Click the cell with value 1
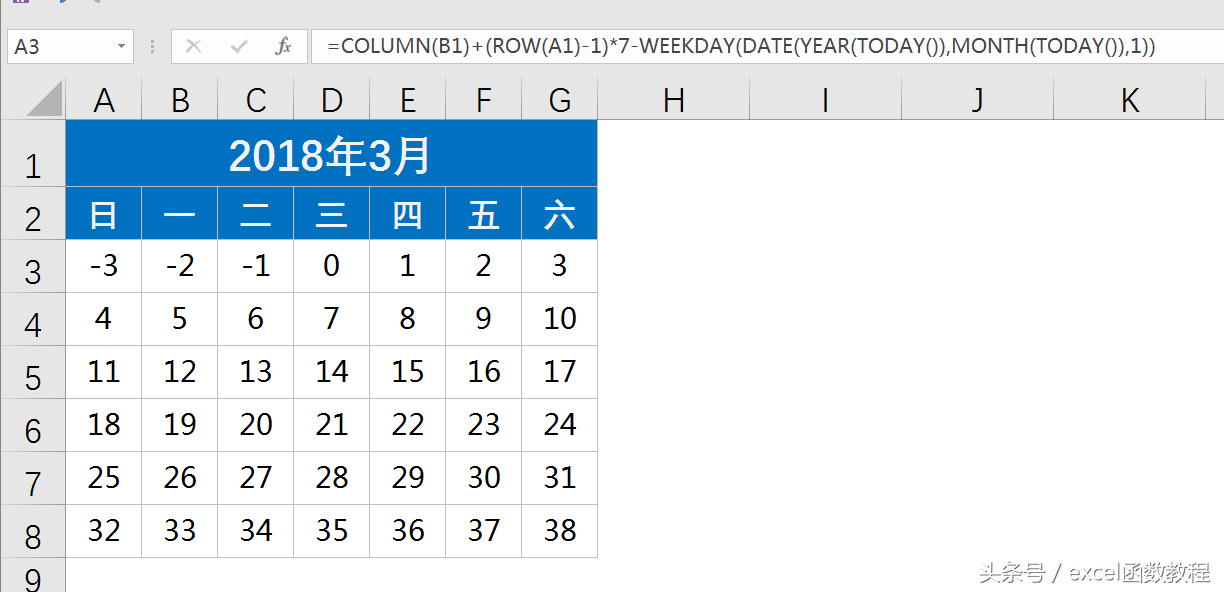Viewport: 1224px width, 592px height. pyautogui.click(x=408, y=267)
